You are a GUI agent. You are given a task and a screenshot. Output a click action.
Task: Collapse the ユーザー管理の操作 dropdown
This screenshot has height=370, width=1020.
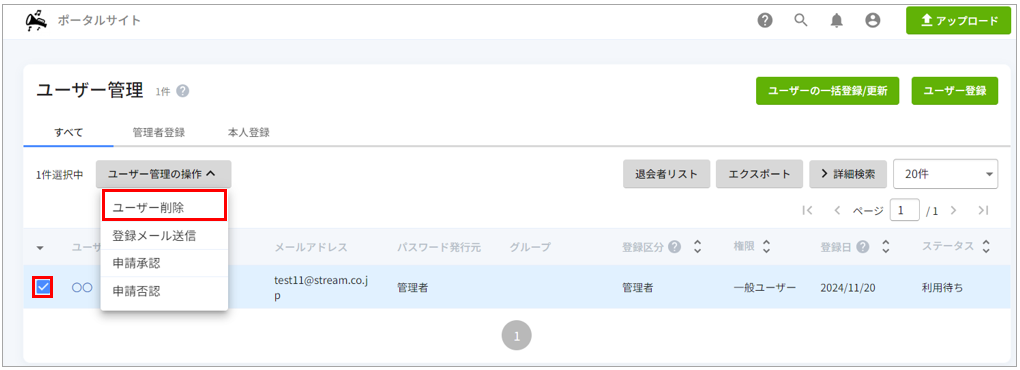pos(163,174)
